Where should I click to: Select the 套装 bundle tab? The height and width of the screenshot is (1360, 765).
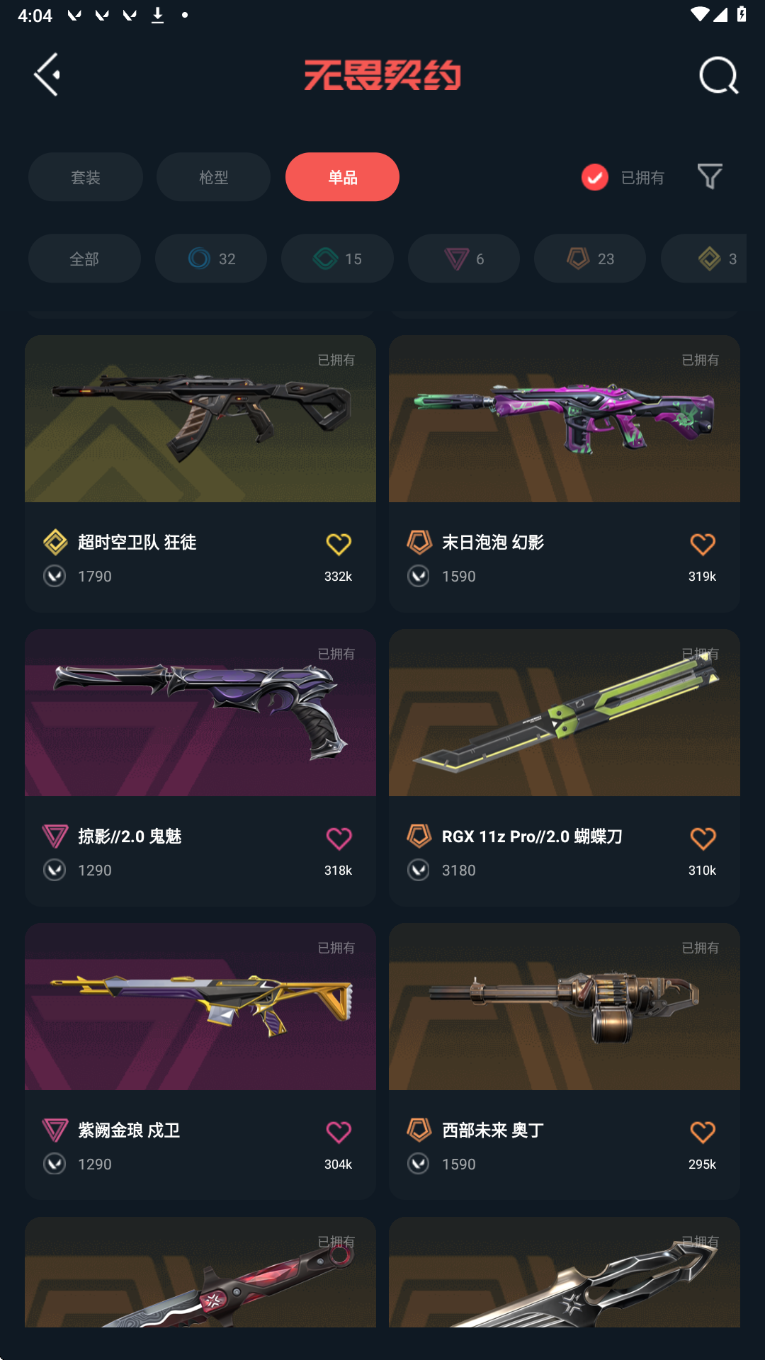(x=85, y=177)
